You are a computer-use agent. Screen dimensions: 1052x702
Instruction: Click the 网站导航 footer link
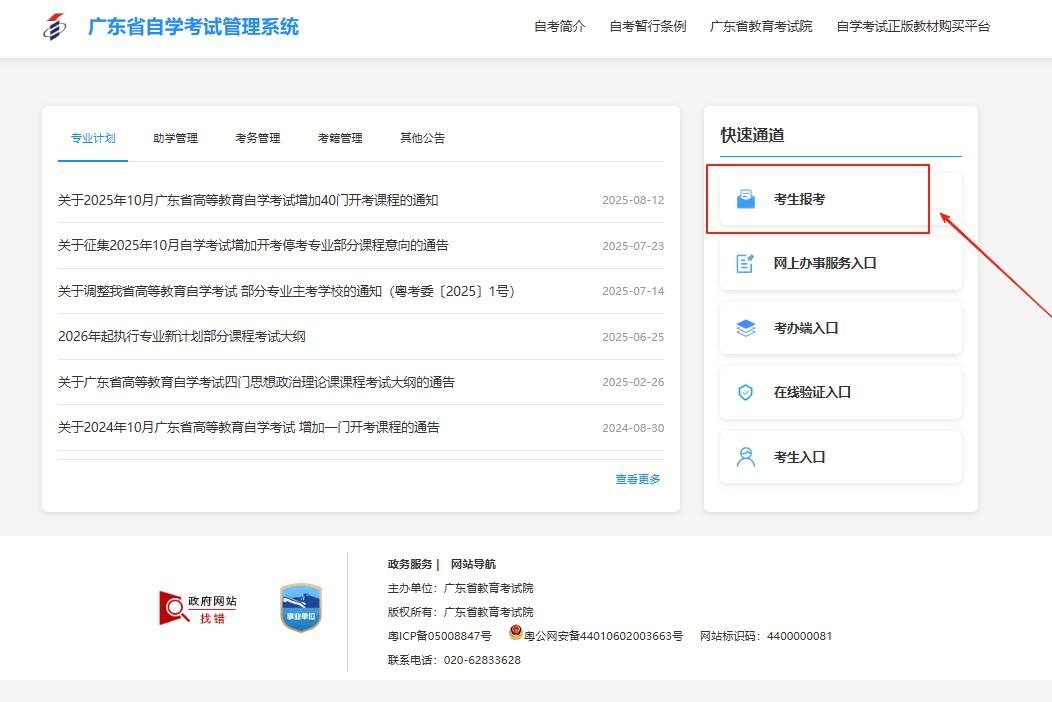pyautogui.click(x=473, y=564)
